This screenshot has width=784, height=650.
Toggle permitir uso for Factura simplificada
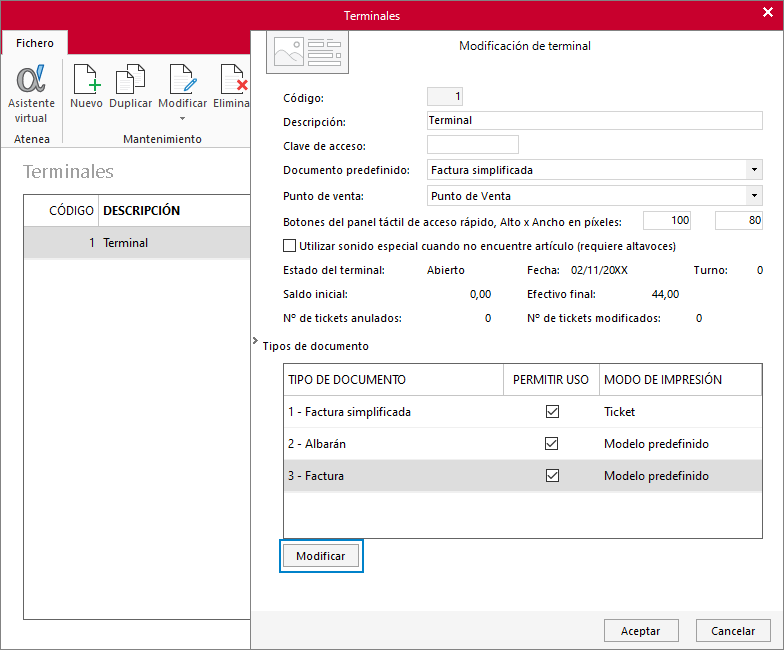(x=552, y=412)
